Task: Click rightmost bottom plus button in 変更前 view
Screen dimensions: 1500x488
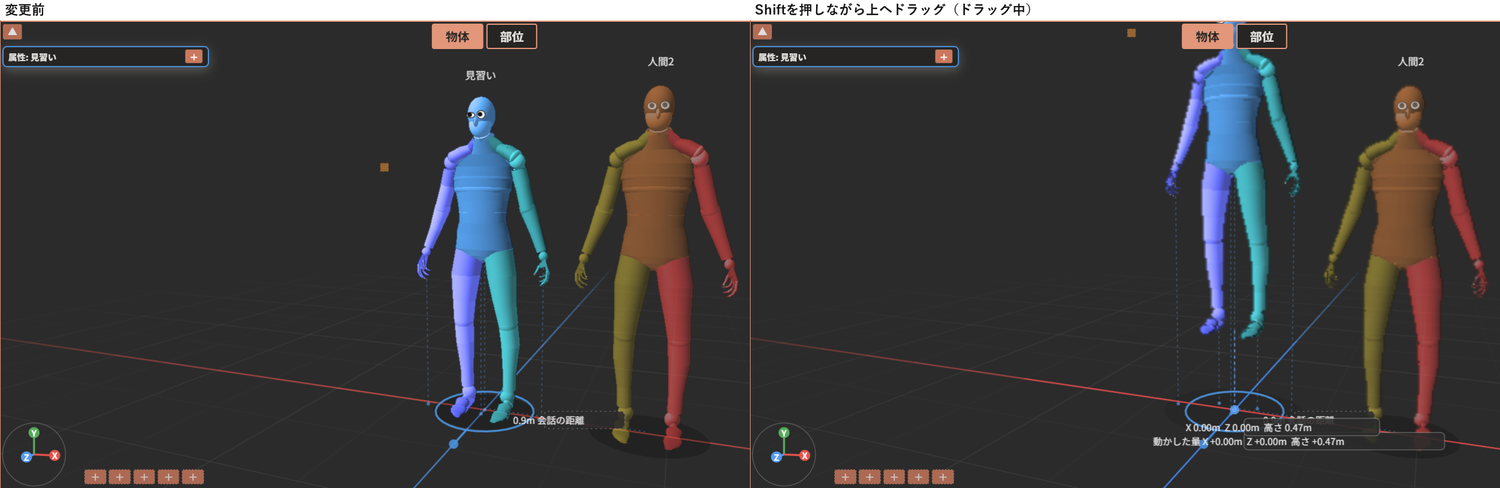Action: point(193,477)
